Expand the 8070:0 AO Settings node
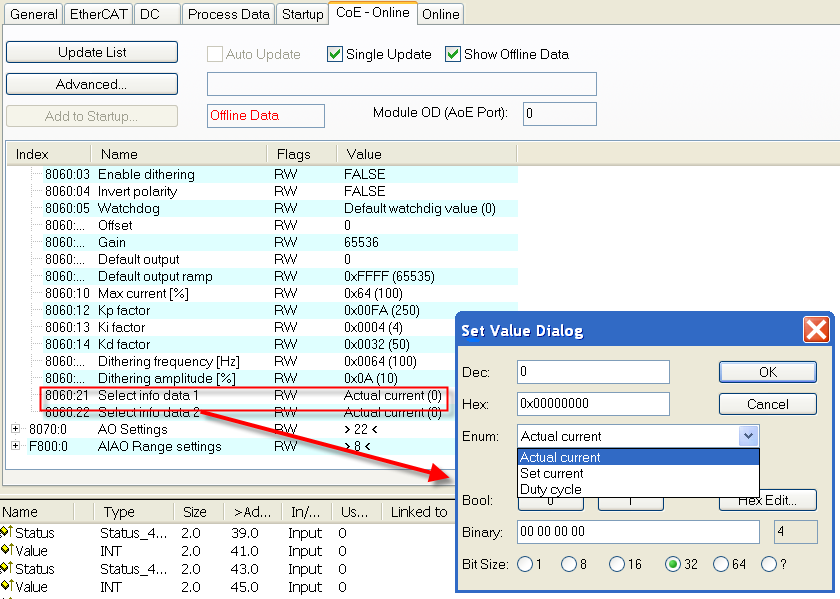 [x=16, y=429]
